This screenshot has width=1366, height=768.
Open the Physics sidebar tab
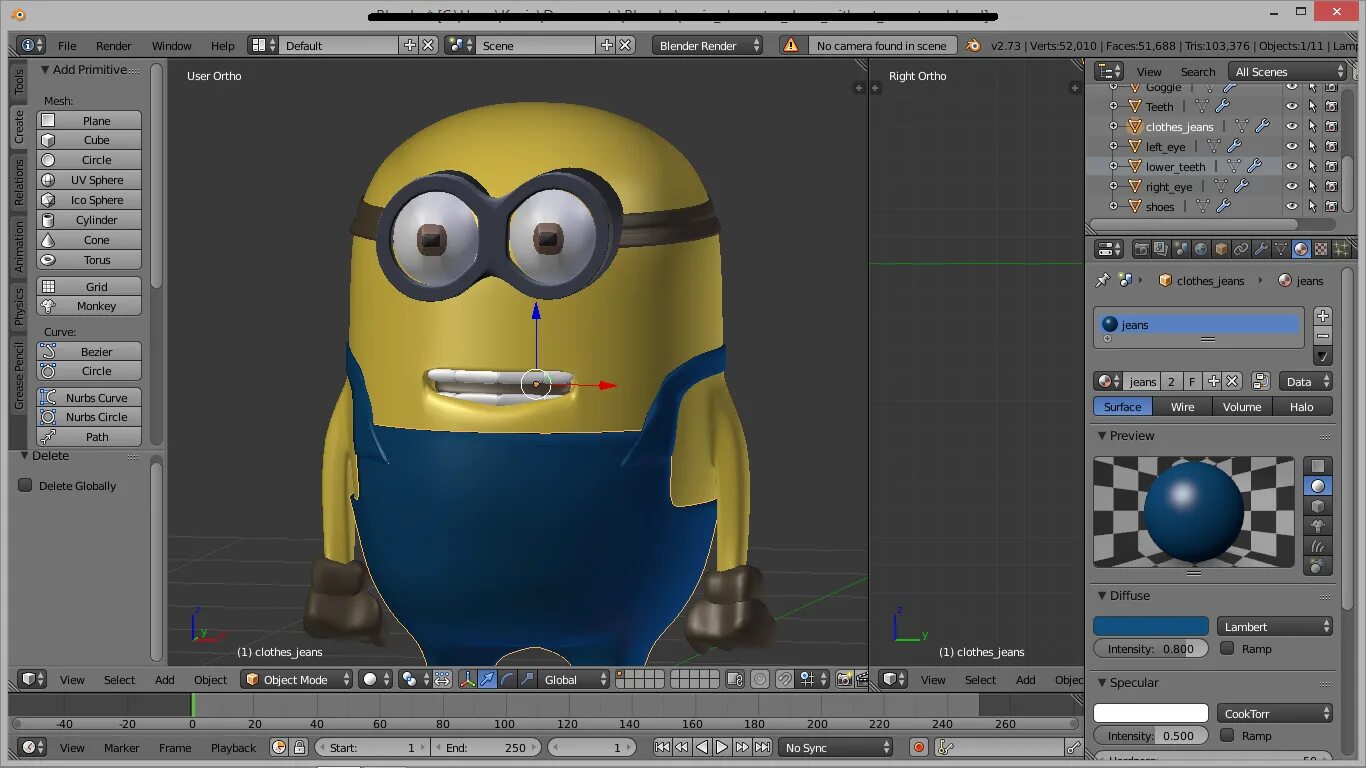(18, 306)
